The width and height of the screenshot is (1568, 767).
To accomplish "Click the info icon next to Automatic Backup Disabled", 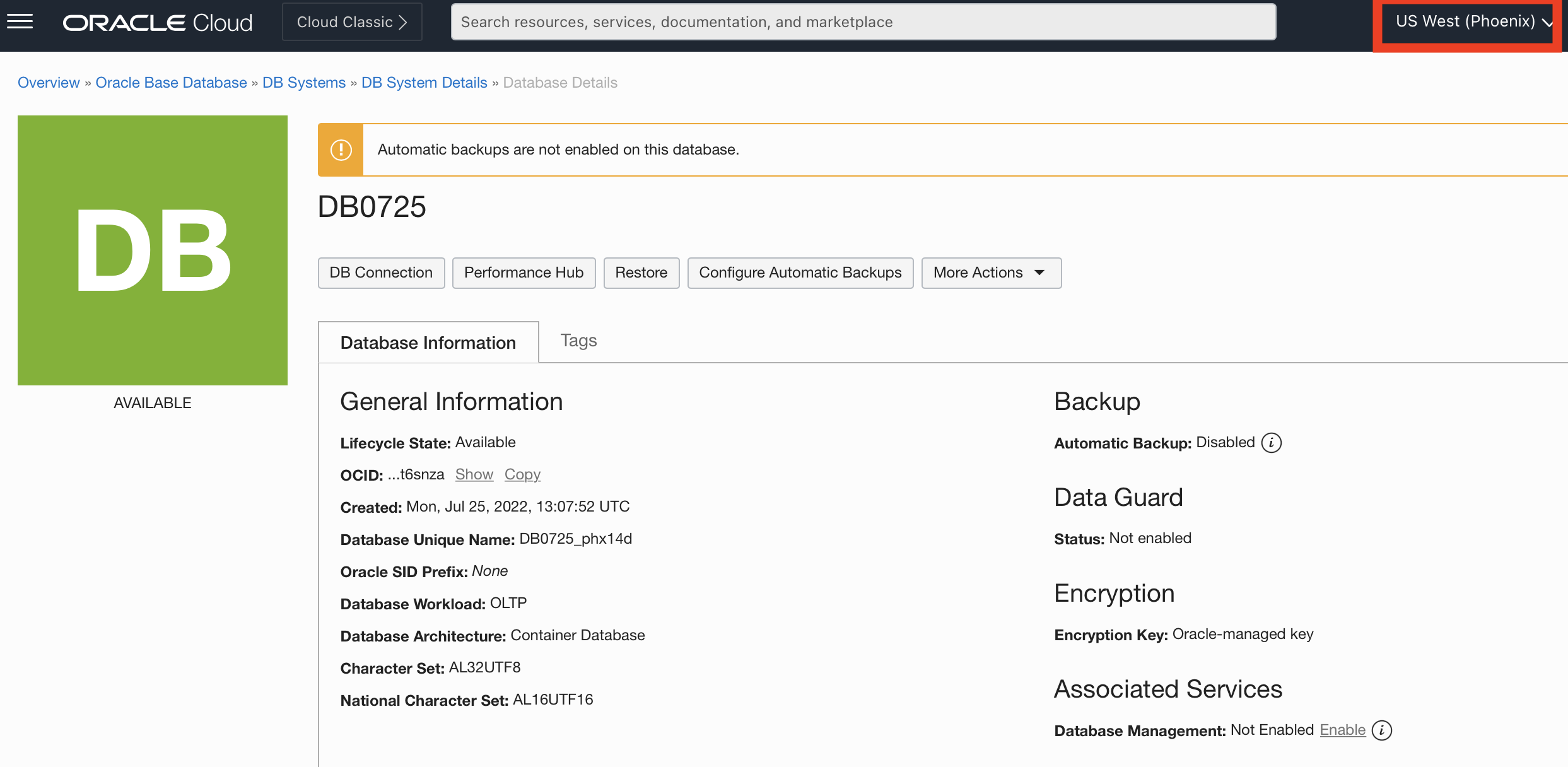I will tap(1272, 443).
